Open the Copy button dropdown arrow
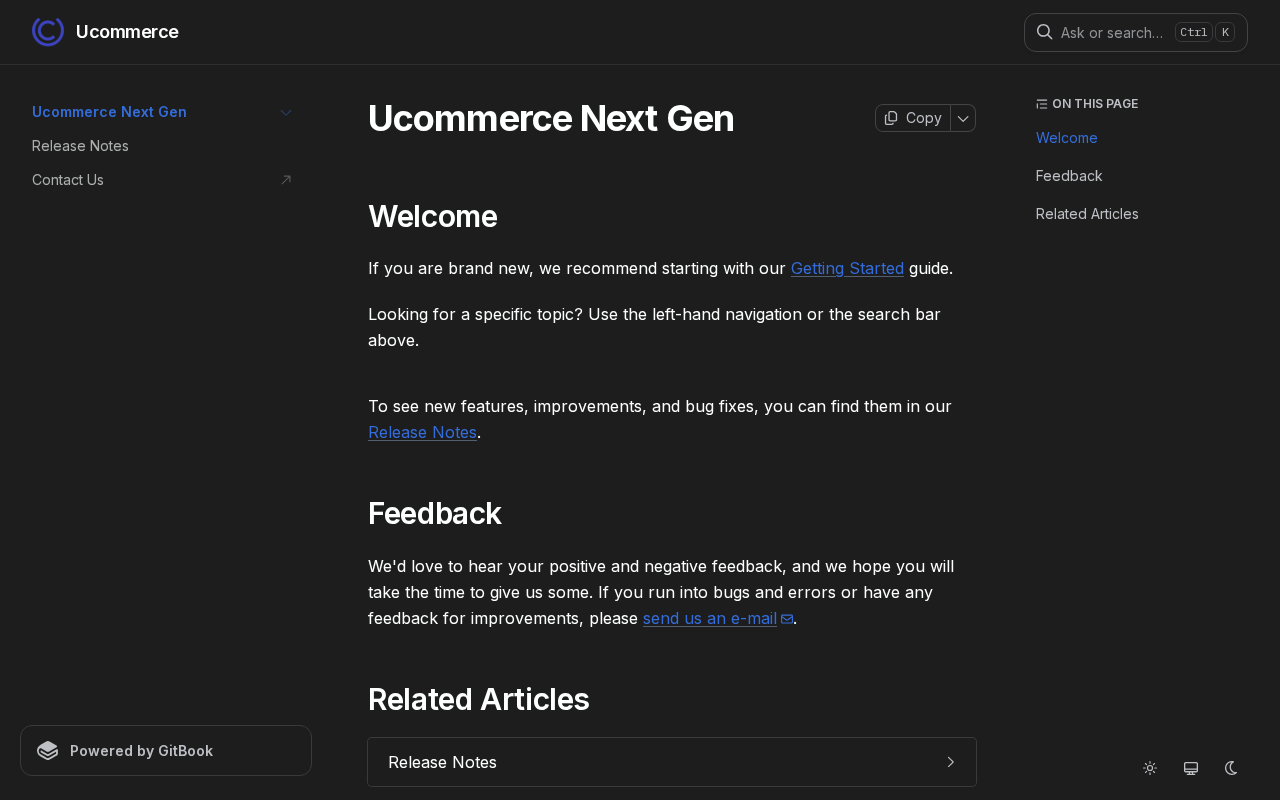1280x800 pixels. pos(963,118)
